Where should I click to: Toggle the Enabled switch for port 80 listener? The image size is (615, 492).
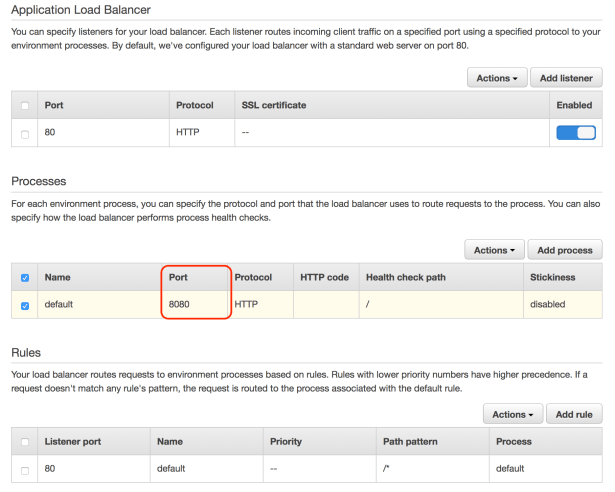click(575, 132)
